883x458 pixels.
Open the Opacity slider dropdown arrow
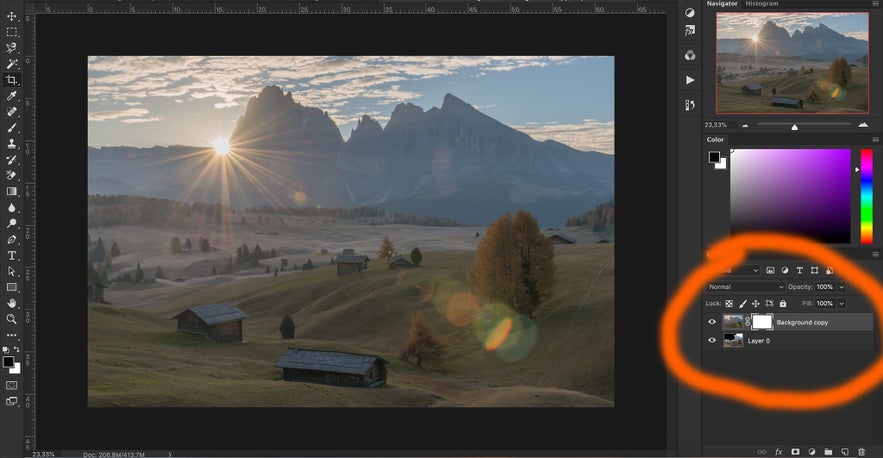pyautogui.click(x=841, y=287)
